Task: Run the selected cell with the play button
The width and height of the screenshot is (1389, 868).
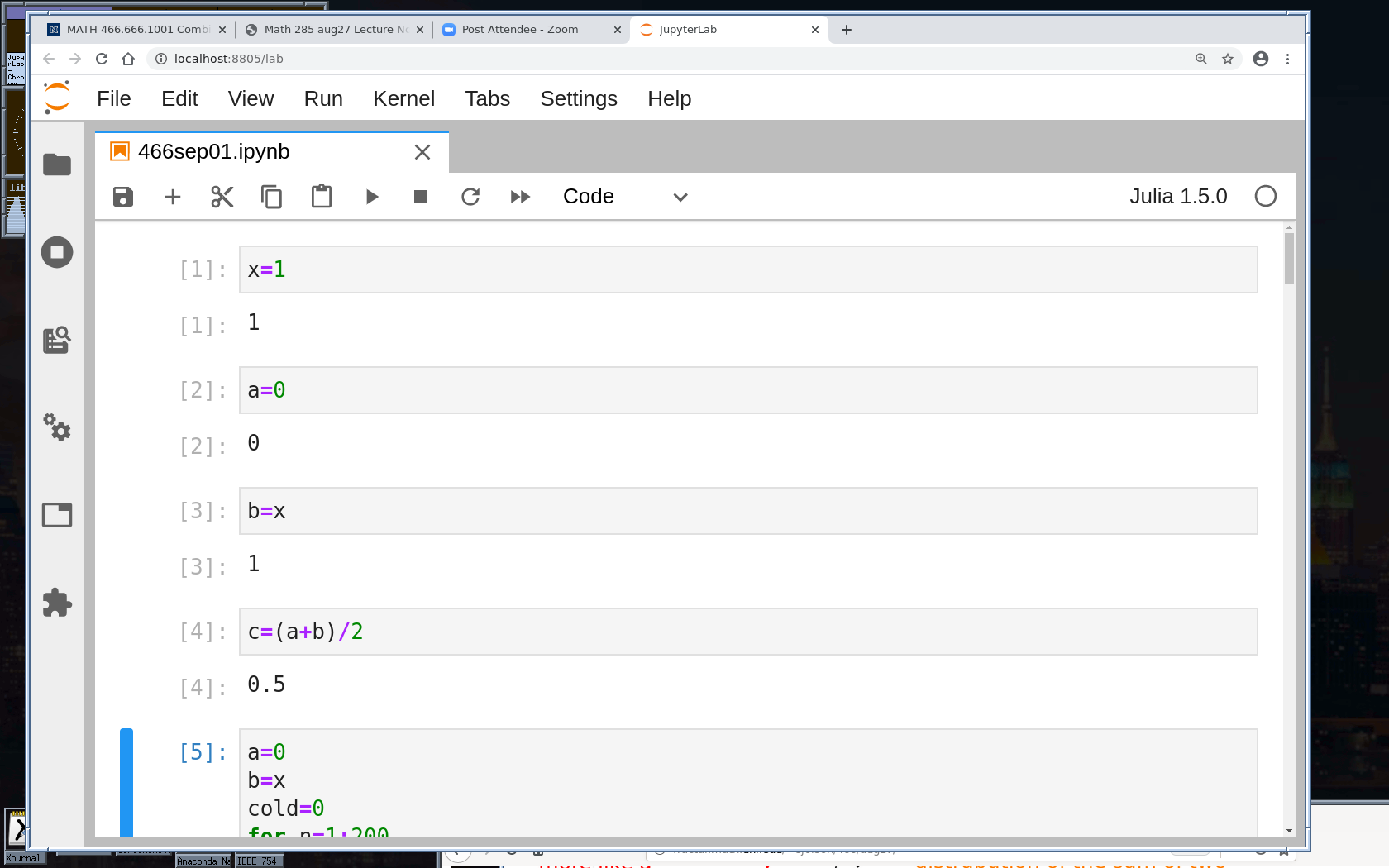Action: coord(371,197)
